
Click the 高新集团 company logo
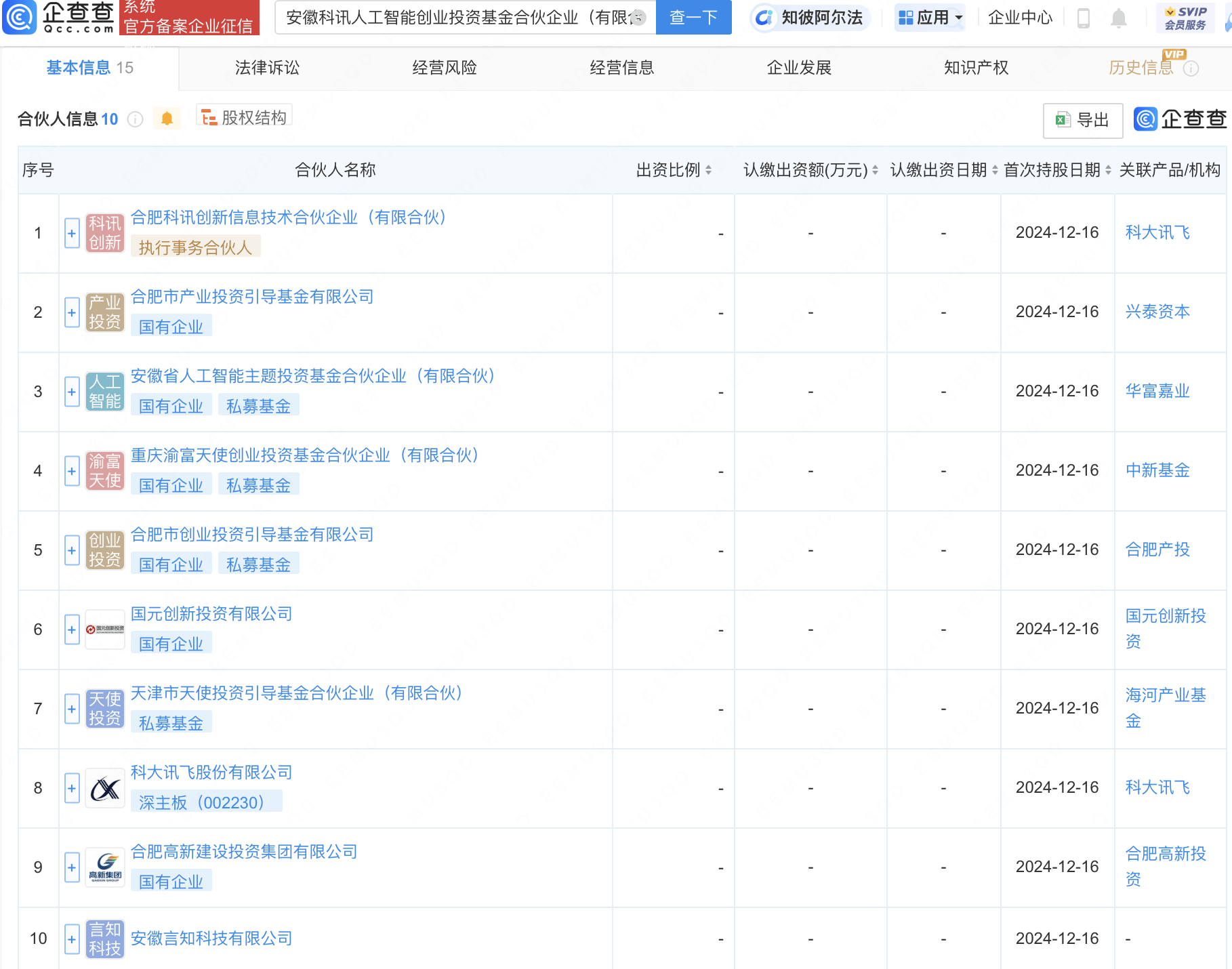click(105, 867)
